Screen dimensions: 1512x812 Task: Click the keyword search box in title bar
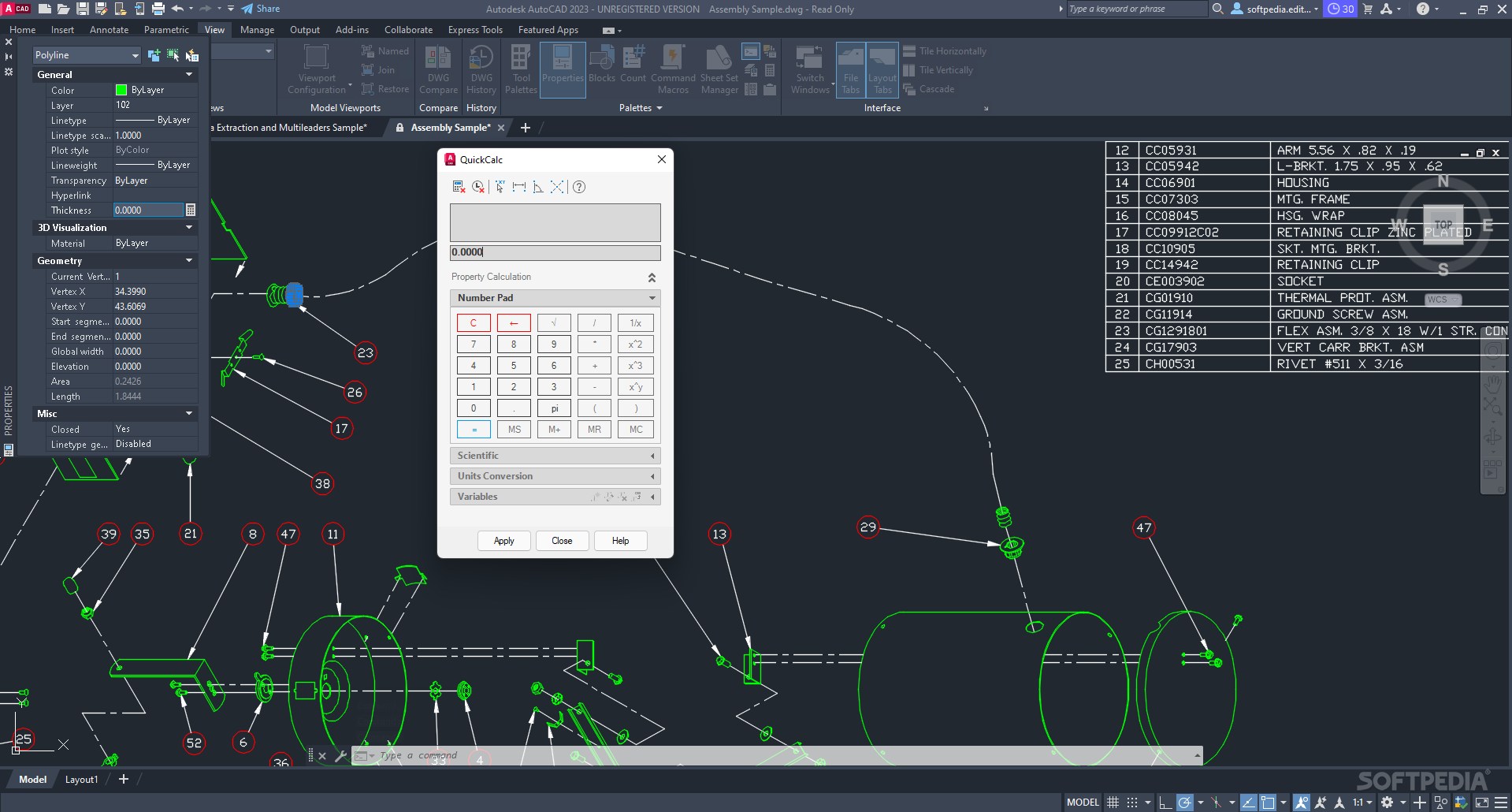coord(1136,9)
